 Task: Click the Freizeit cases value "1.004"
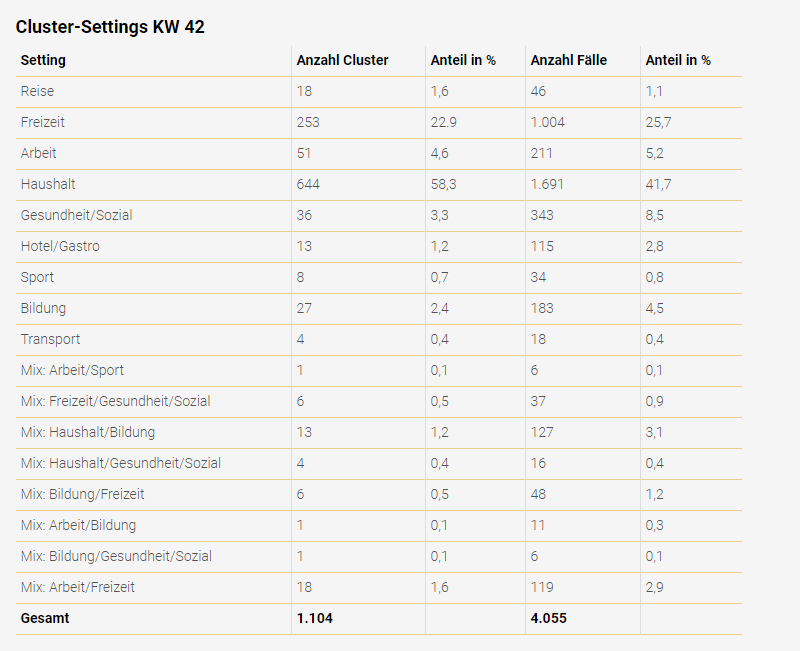point(549,122)
